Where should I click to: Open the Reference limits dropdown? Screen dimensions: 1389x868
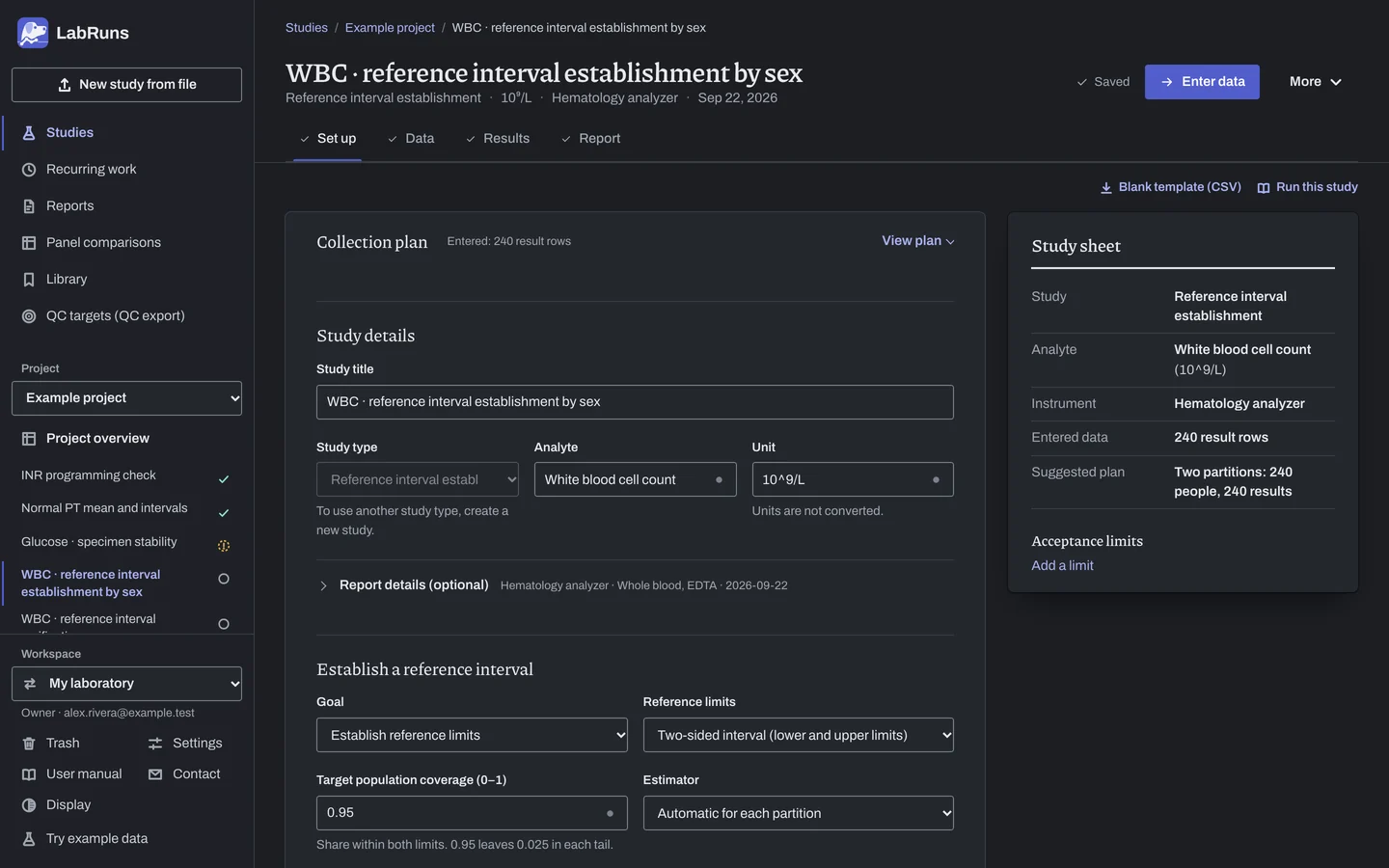[x=799, y=735]
